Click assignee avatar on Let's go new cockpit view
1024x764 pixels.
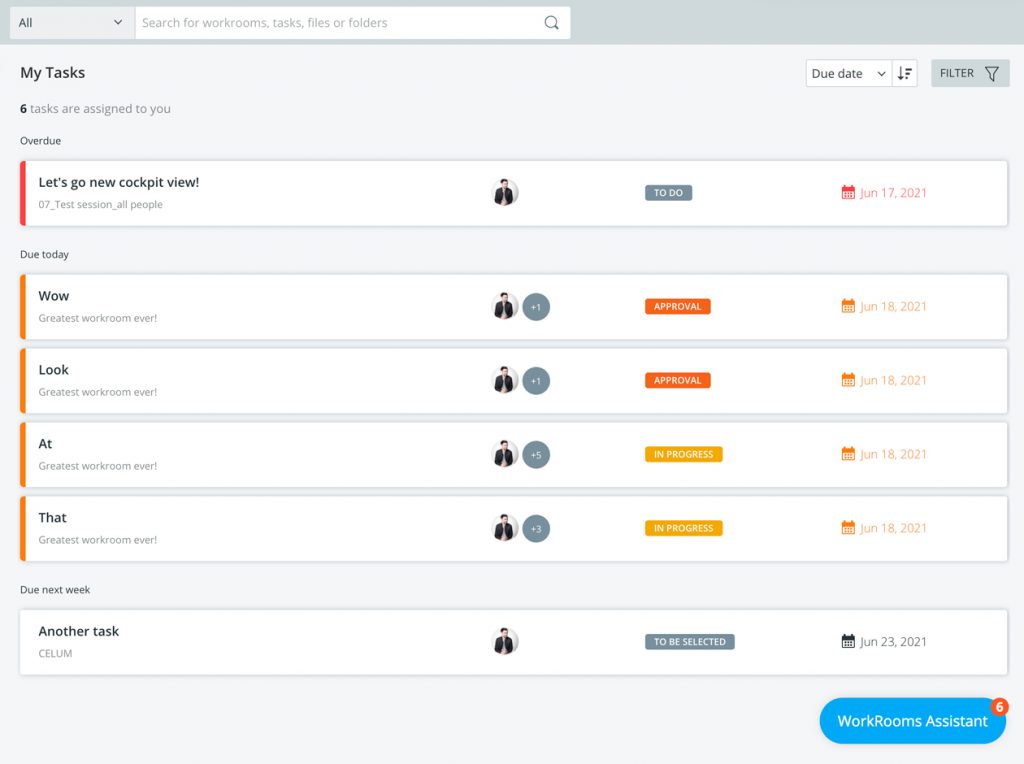click(x=505, y=193)
